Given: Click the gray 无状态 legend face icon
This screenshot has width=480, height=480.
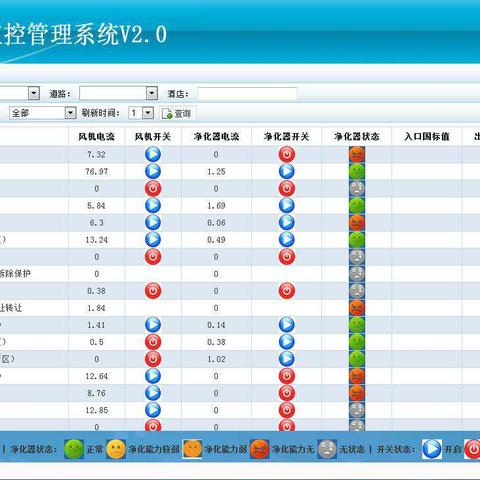Looking at the screenshot, I should tap(327, 449).
